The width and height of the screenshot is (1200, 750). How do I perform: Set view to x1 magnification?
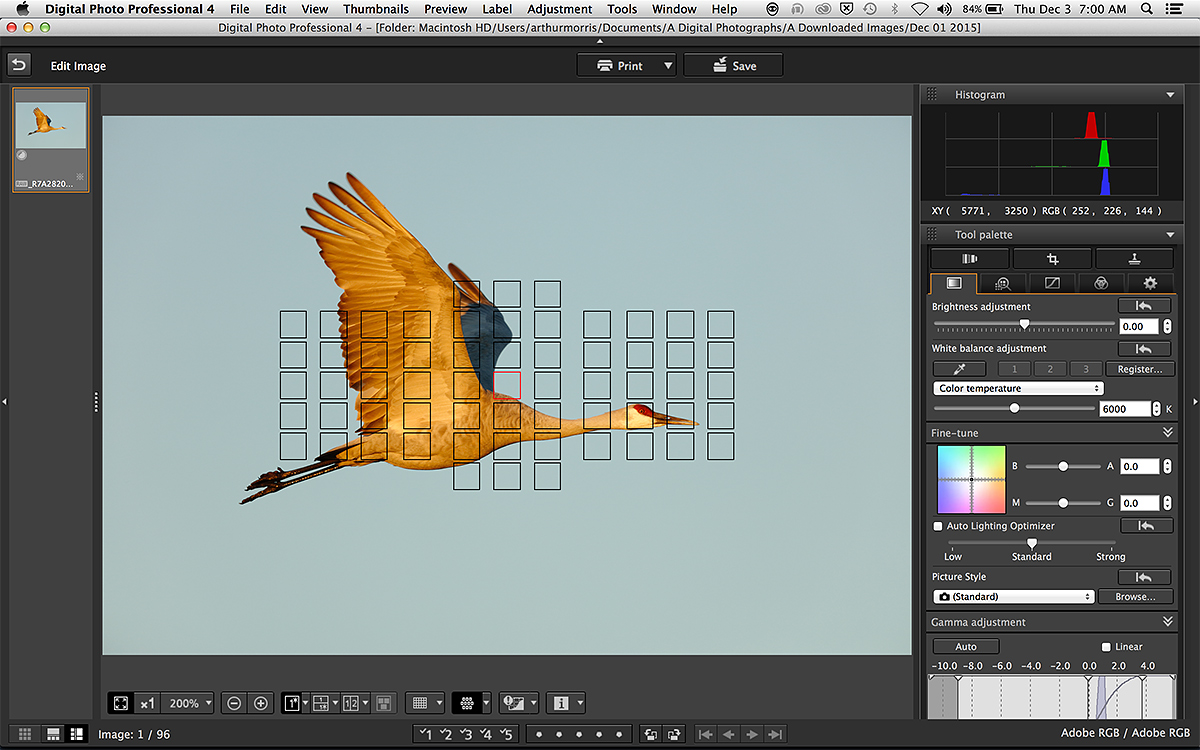click(147, 703)
